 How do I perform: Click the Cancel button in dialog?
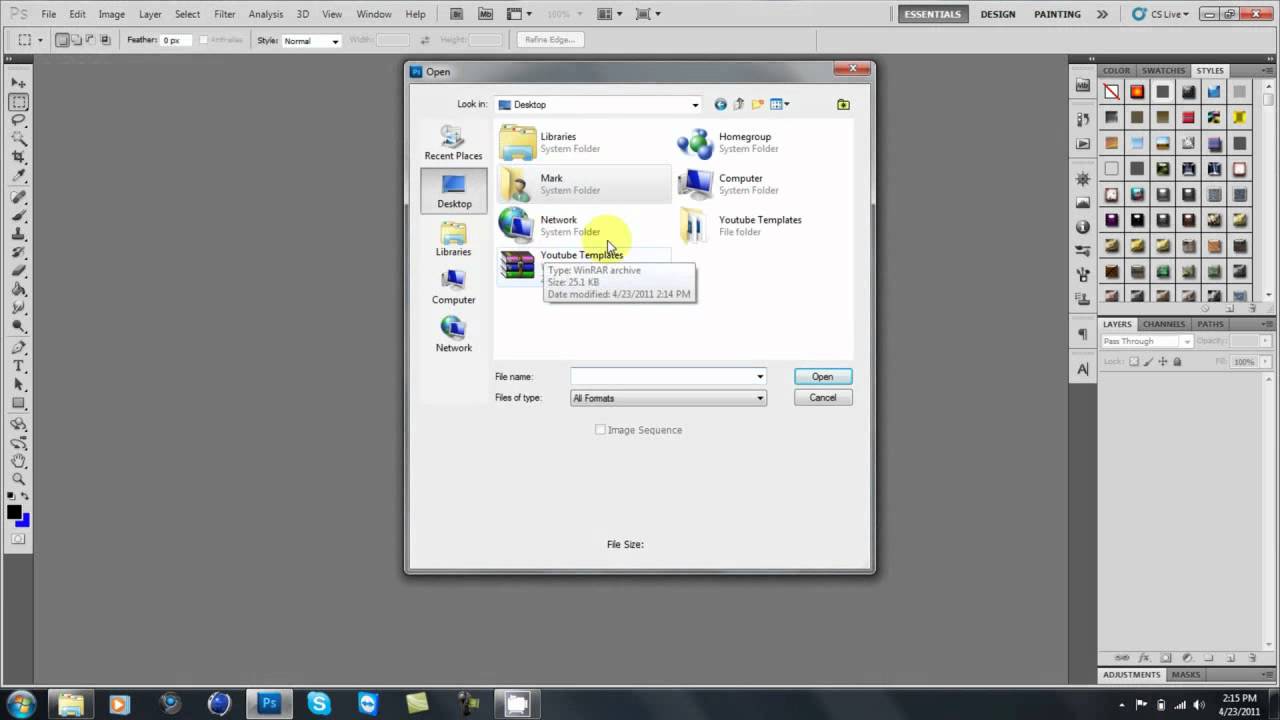pyautogui.click(x=822, y=398)
